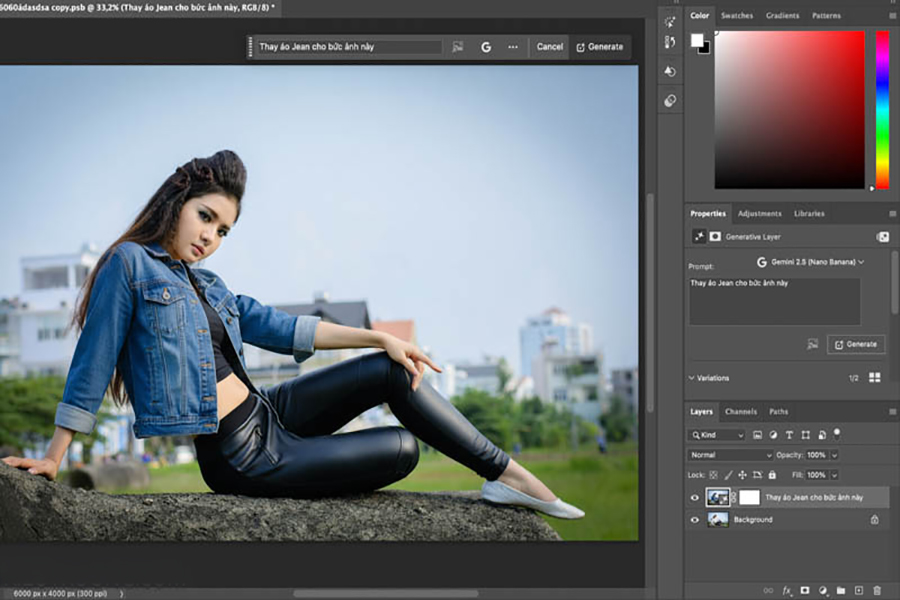The height and width of the screenshot is (600, 900).
Task: Open the Swatches tab
Action: click(x=737, y=16)
